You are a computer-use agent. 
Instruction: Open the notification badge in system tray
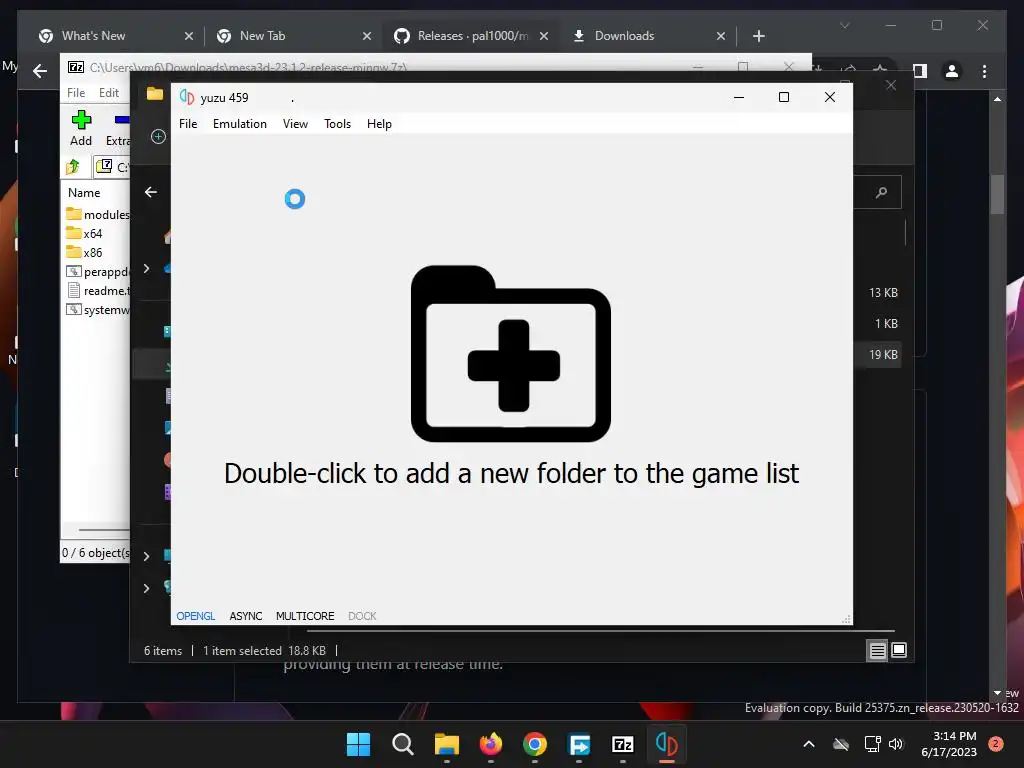995,744
